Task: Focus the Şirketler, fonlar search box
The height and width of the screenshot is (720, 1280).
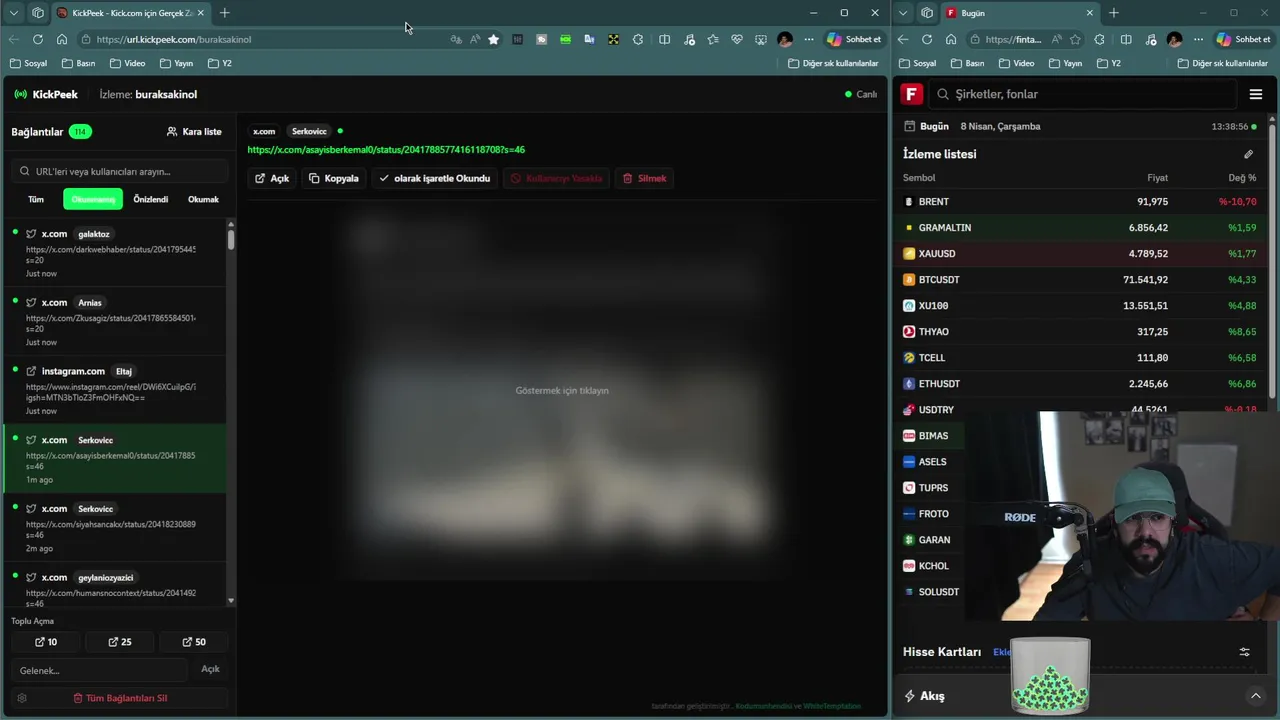Action: click(x=1082, y=94)
